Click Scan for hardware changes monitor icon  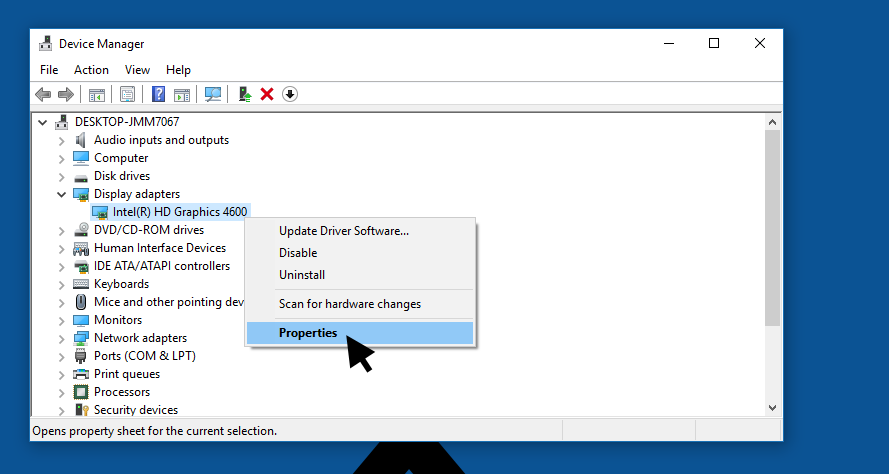[x=213, y=94]
